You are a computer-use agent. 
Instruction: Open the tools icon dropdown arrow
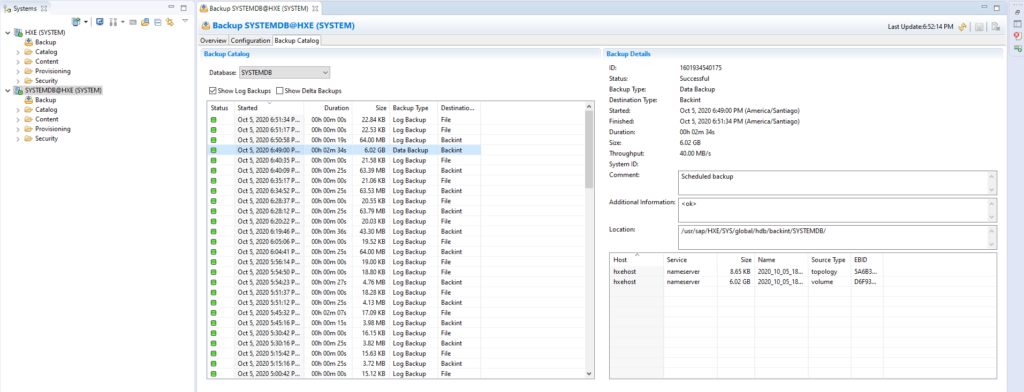122,22
